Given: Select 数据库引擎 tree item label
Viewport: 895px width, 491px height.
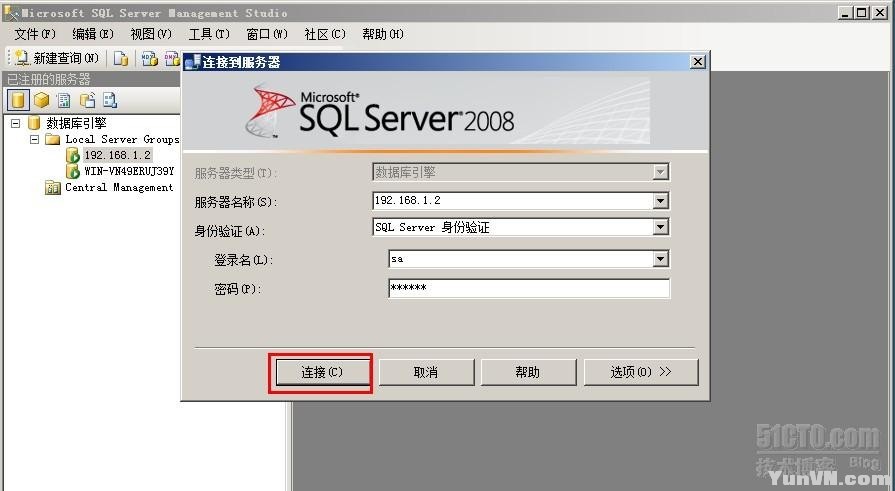Looking at the screenshot, I should pos(76,123).
